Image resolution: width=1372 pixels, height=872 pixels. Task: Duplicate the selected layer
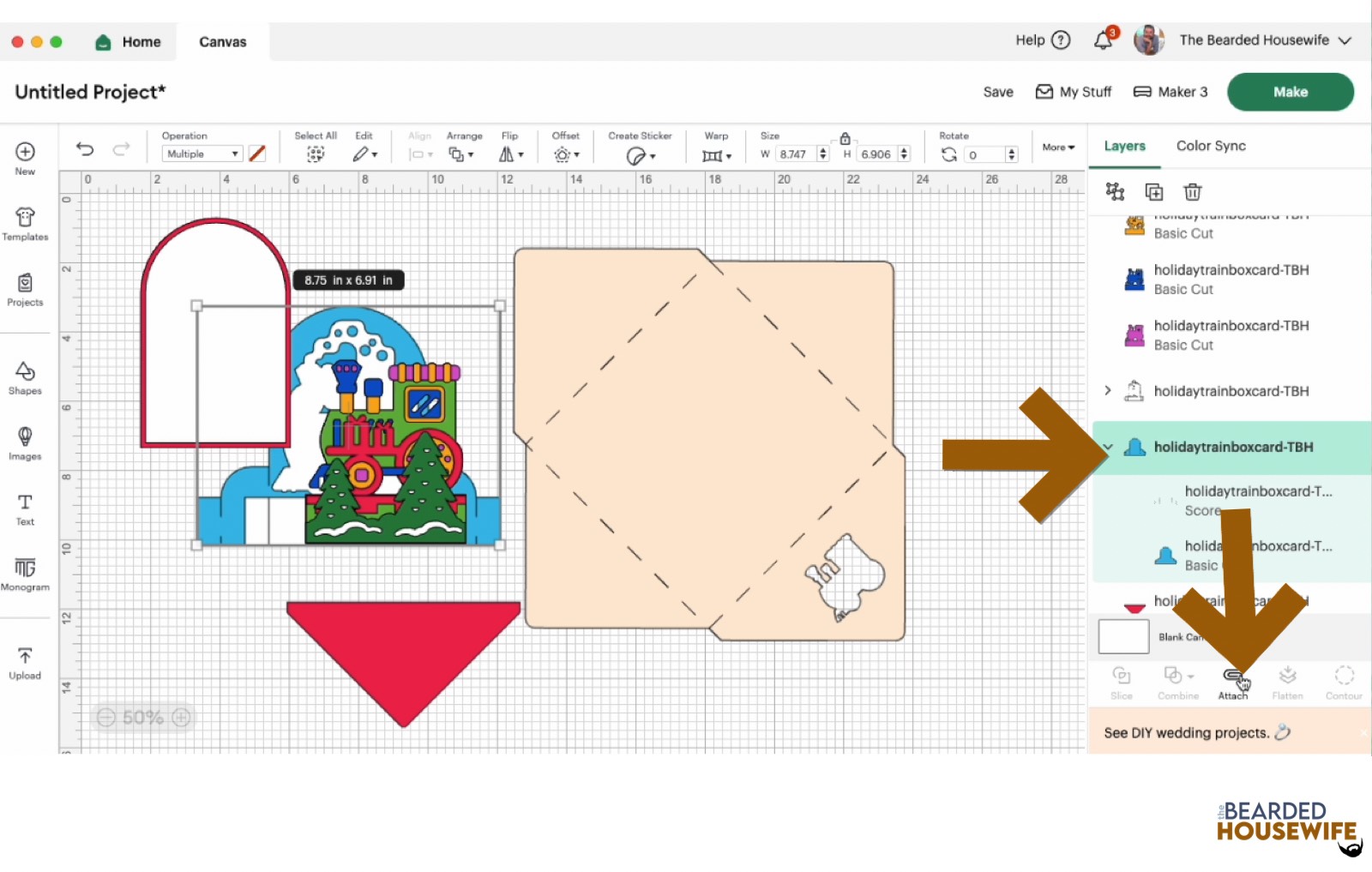pos(1154,191)
